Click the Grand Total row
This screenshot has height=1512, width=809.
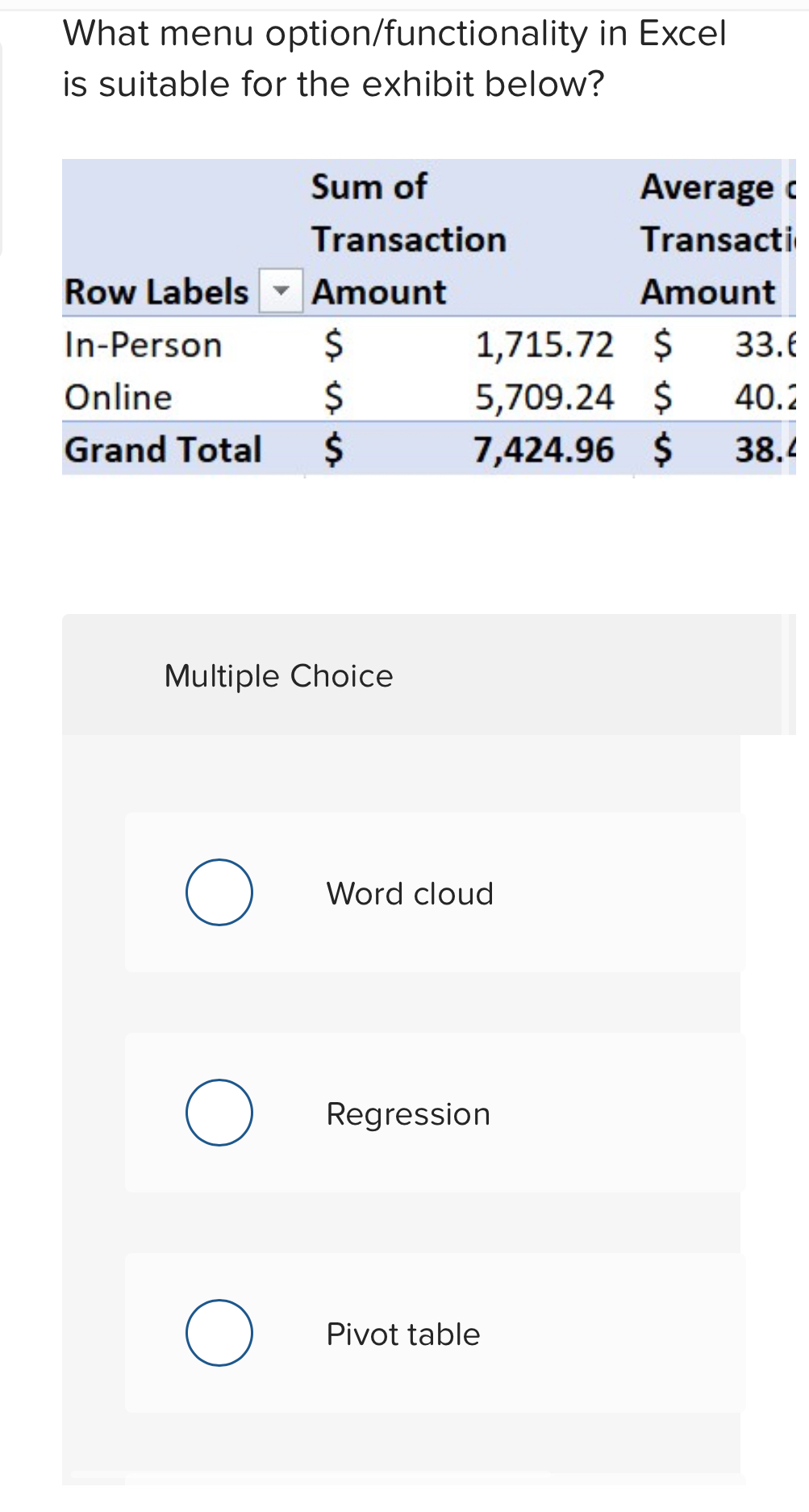click(163, 449)
